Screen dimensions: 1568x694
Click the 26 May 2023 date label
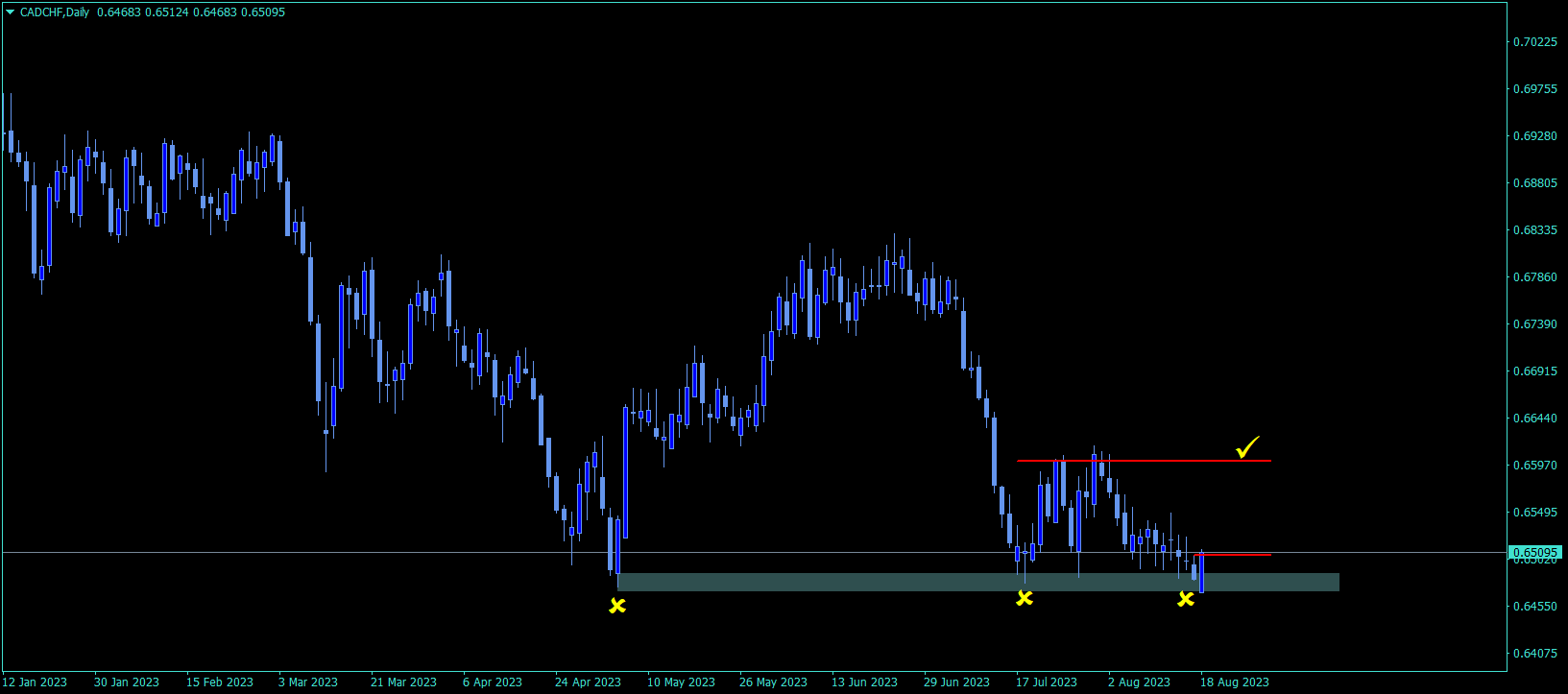(773, 682)
